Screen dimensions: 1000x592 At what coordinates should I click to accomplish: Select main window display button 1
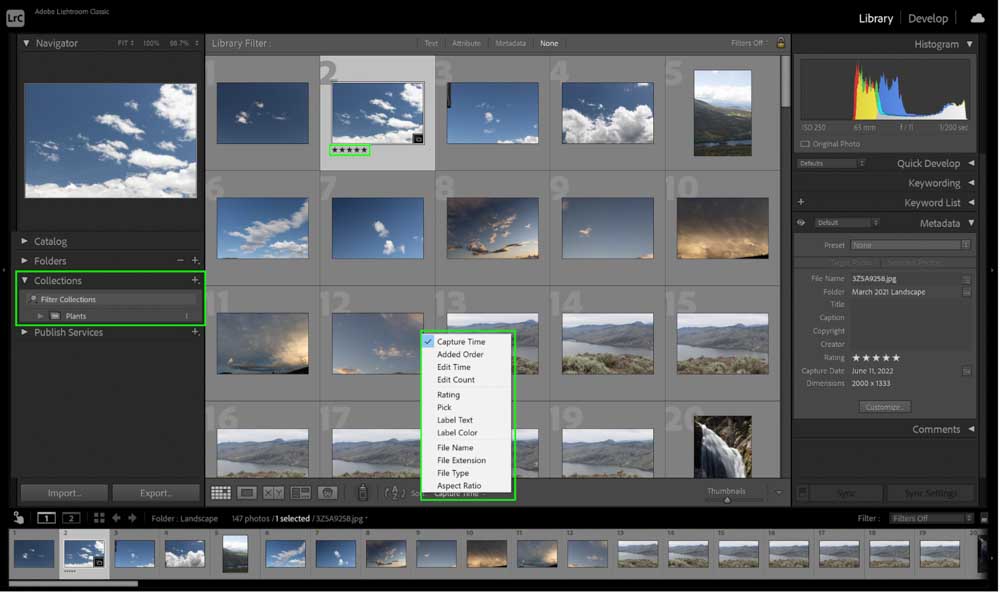click(46, 518)
